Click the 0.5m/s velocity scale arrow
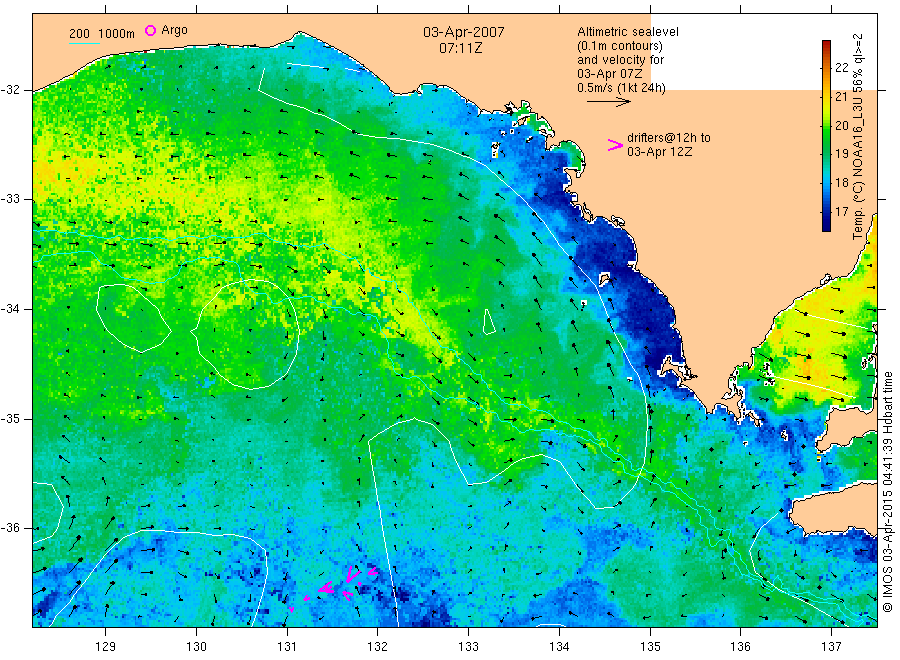 [x=609, y=102]
